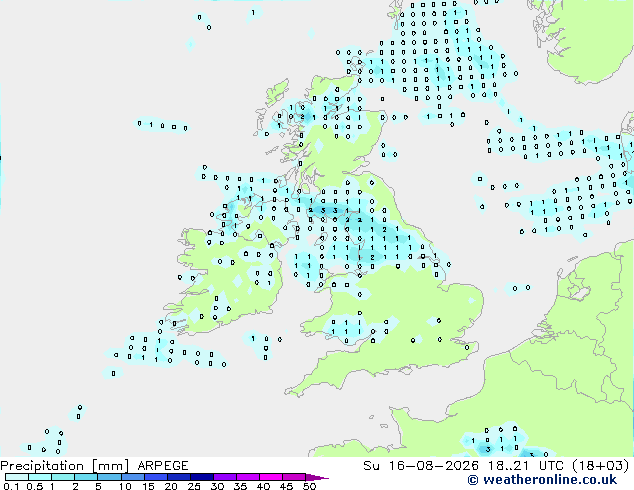Screen dimensions: 634x490
Task: Click the '45' legend scale value
Action: 286,486
